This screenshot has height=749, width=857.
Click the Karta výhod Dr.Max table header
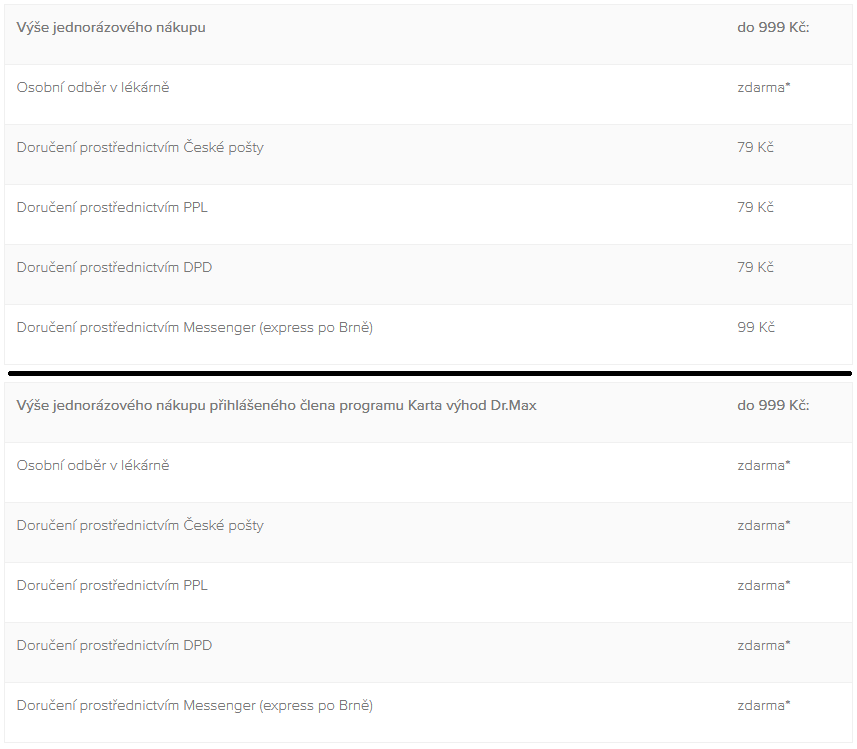tap(276, 406)
